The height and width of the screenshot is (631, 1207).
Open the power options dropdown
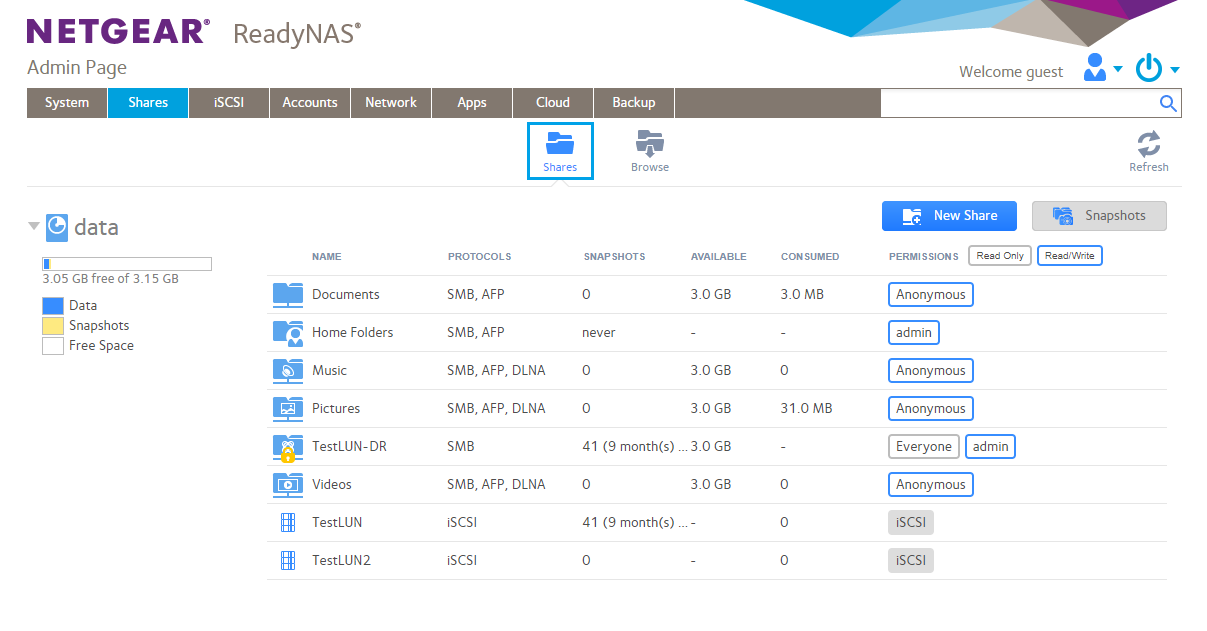click(x=1157, y=69)
